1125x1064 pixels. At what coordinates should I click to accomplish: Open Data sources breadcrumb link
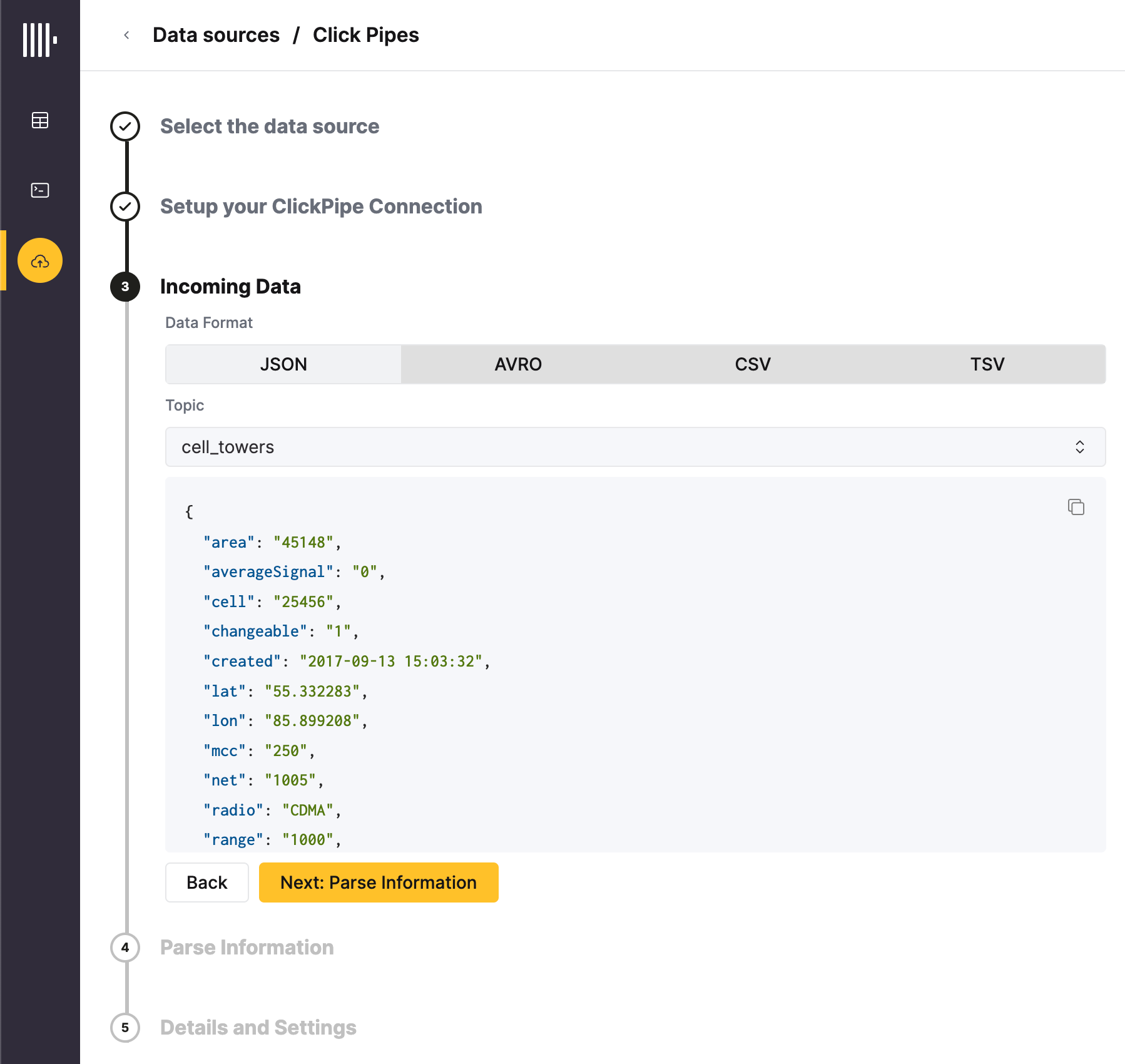(216, 35)
